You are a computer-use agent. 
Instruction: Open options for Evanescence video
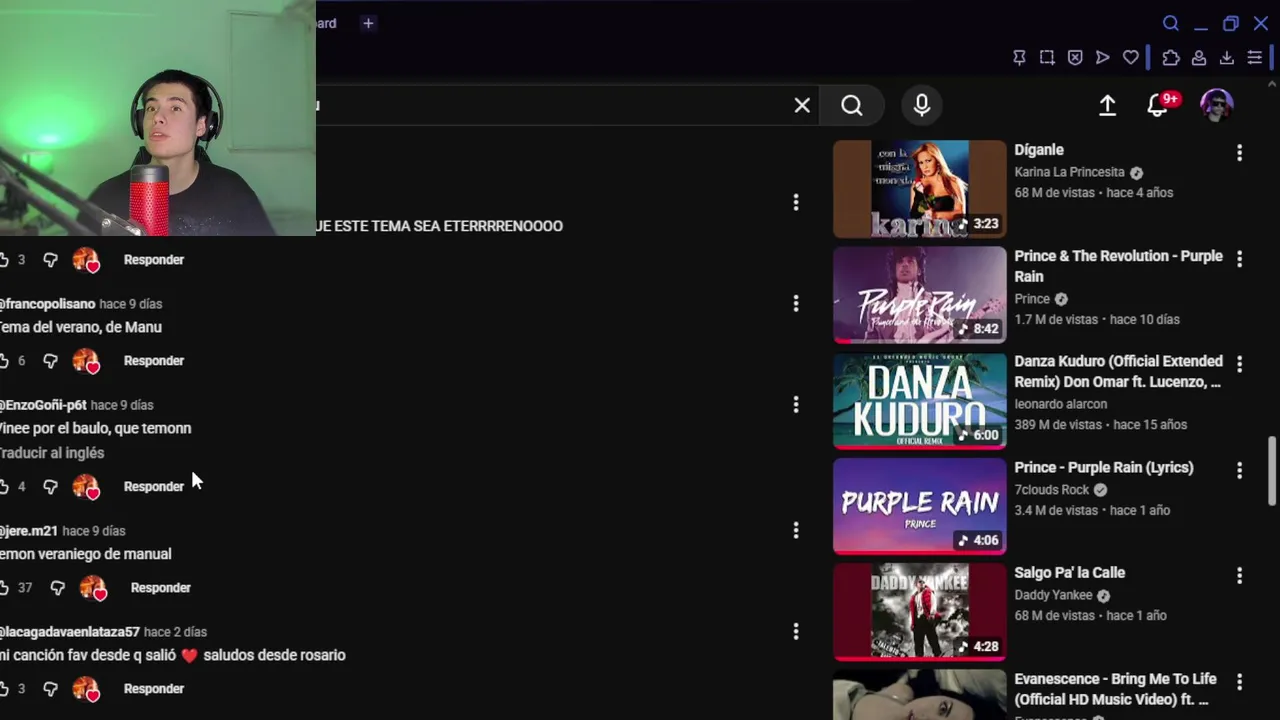click(x=1239, y=682)
